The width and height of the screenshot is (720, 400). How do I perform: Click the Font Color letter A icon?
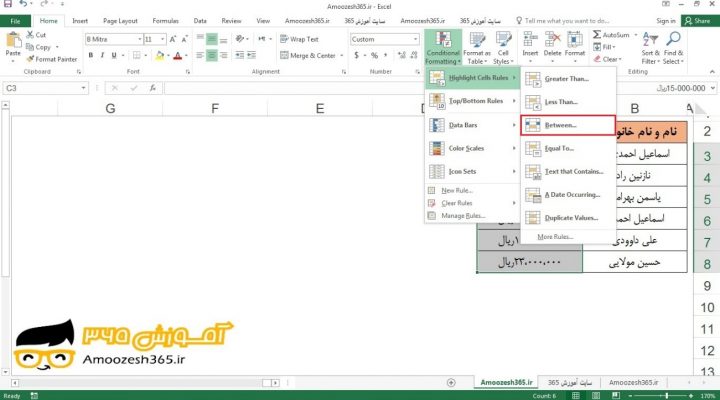[x=178, y=56]
